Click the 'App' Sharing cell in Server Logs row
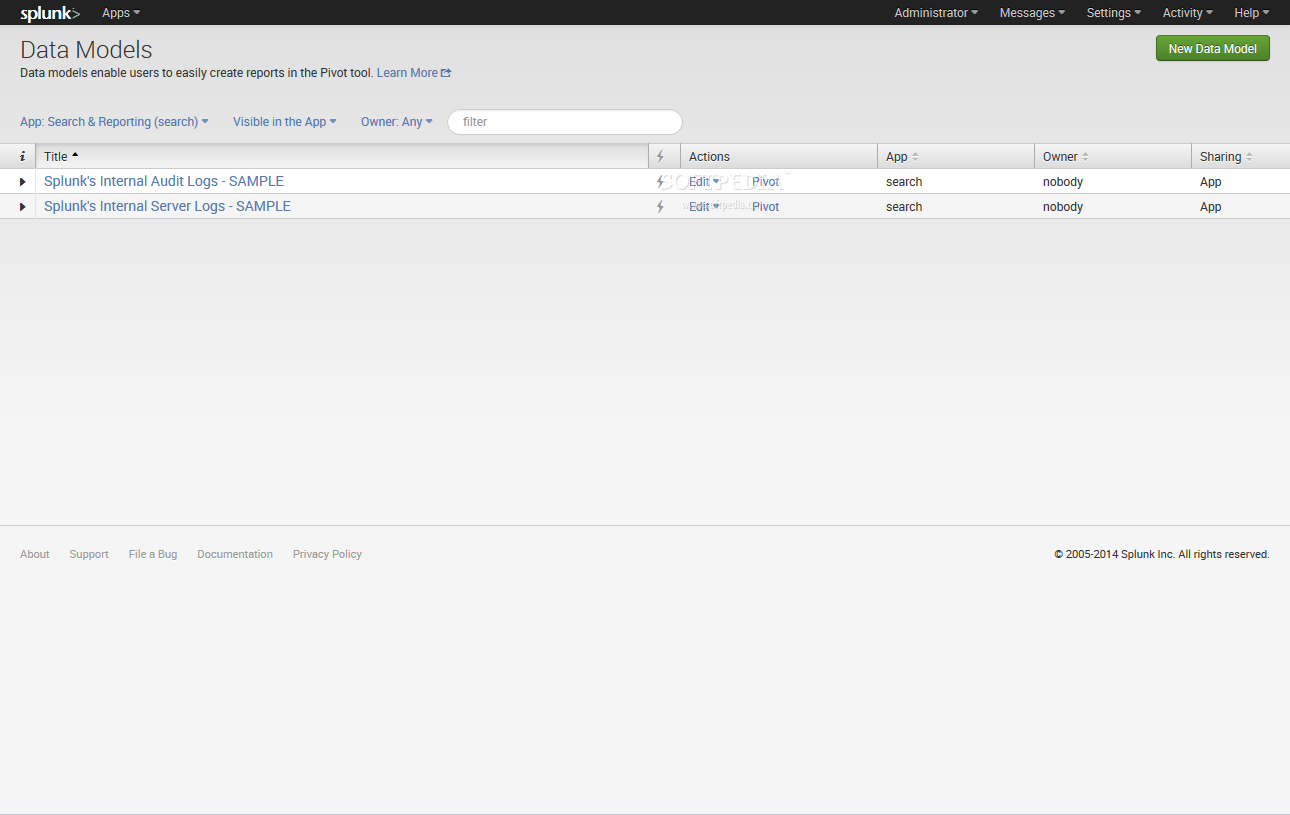The width and height of the screenshot is (1290, 815). tap(1211, 207)
